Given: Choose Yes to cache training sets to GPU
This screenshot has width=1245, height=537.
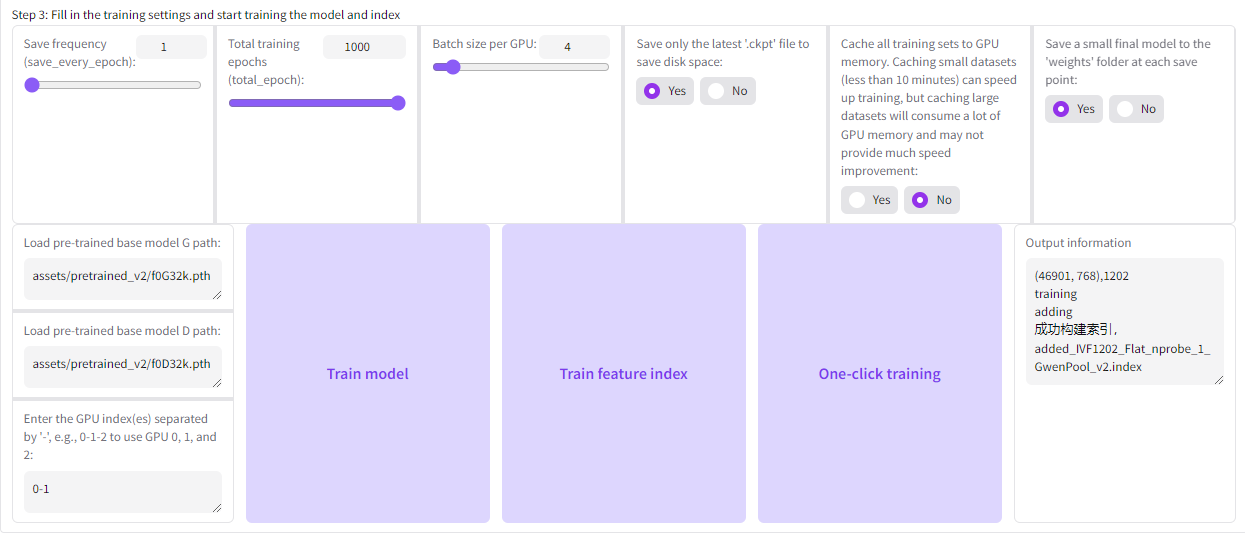Looking at the screenshot, I should [869, 200].
